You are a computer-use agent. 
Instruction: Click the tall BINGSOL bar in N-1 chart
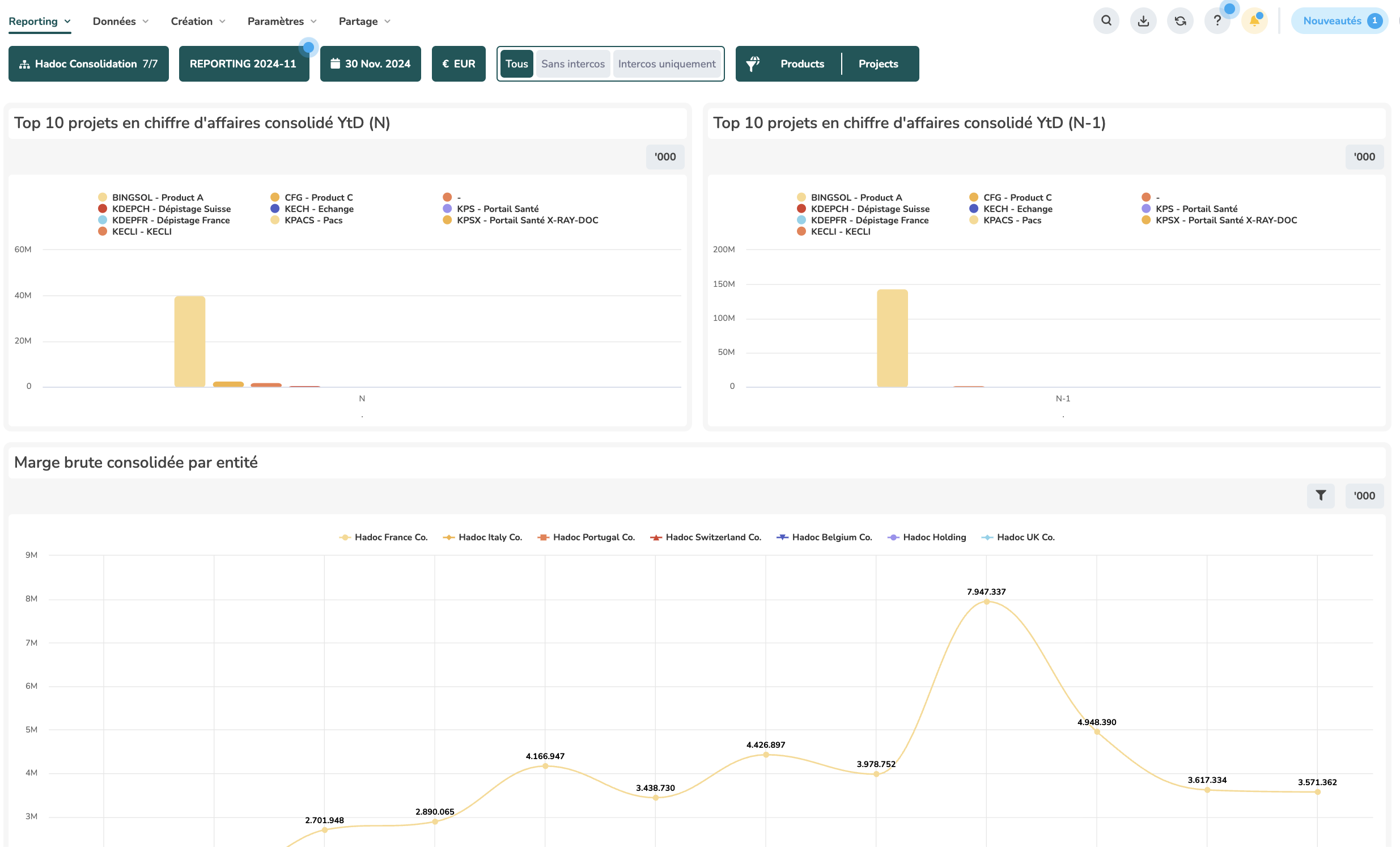pyautogui.click(x=892, y=338)
